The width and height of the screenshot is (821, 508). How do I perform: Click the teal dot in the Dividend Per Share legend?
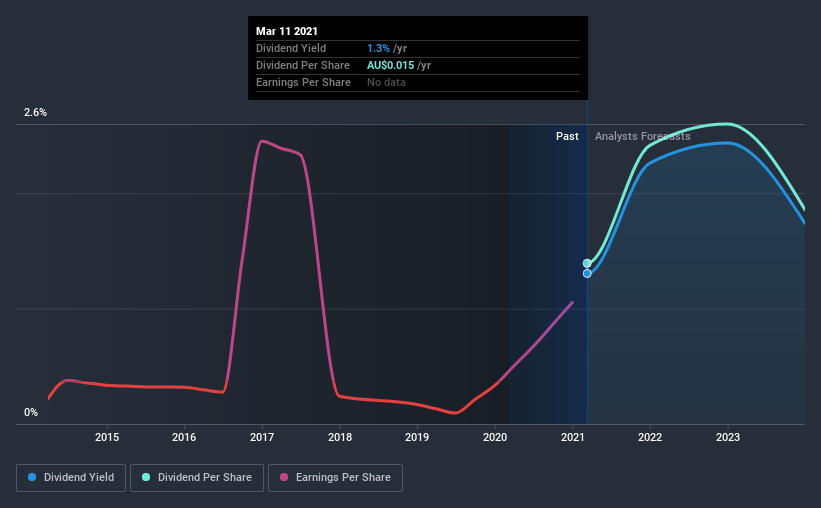tap(146, 477)
